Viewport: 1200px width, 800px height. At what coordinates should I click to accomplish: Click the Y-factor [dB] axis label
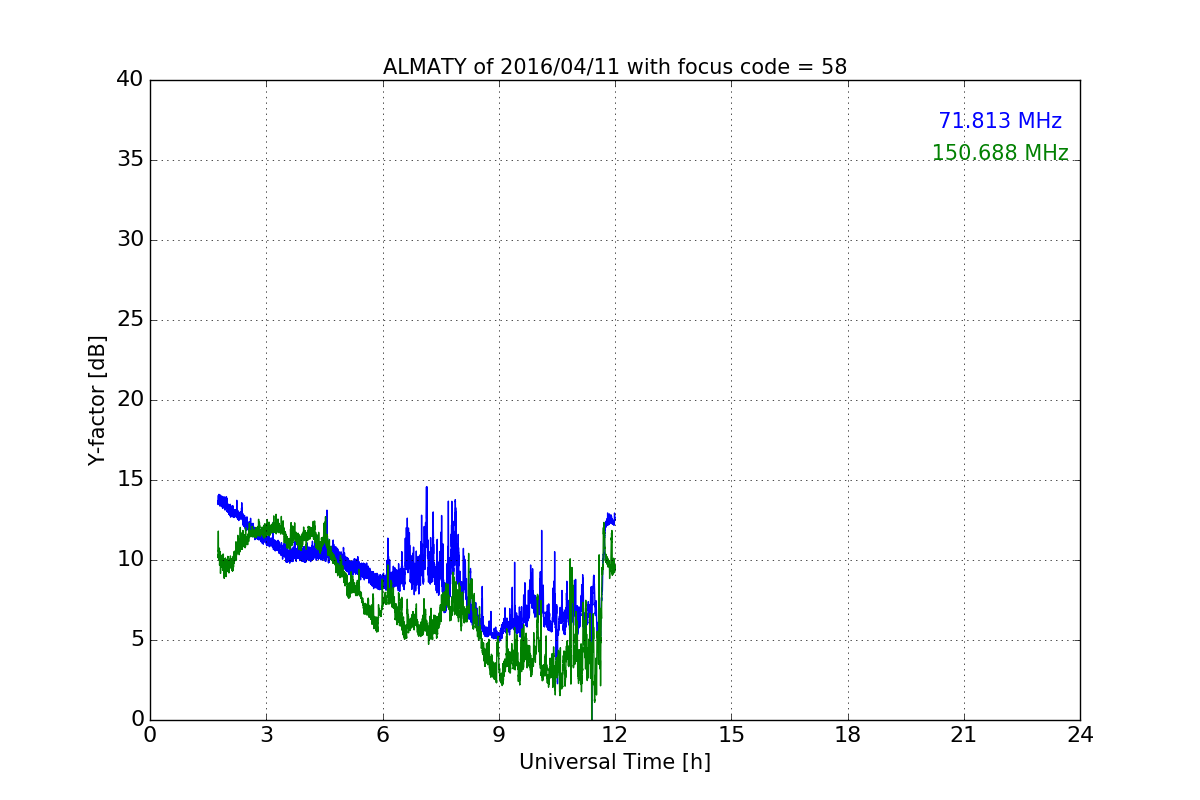pos(97,400)
